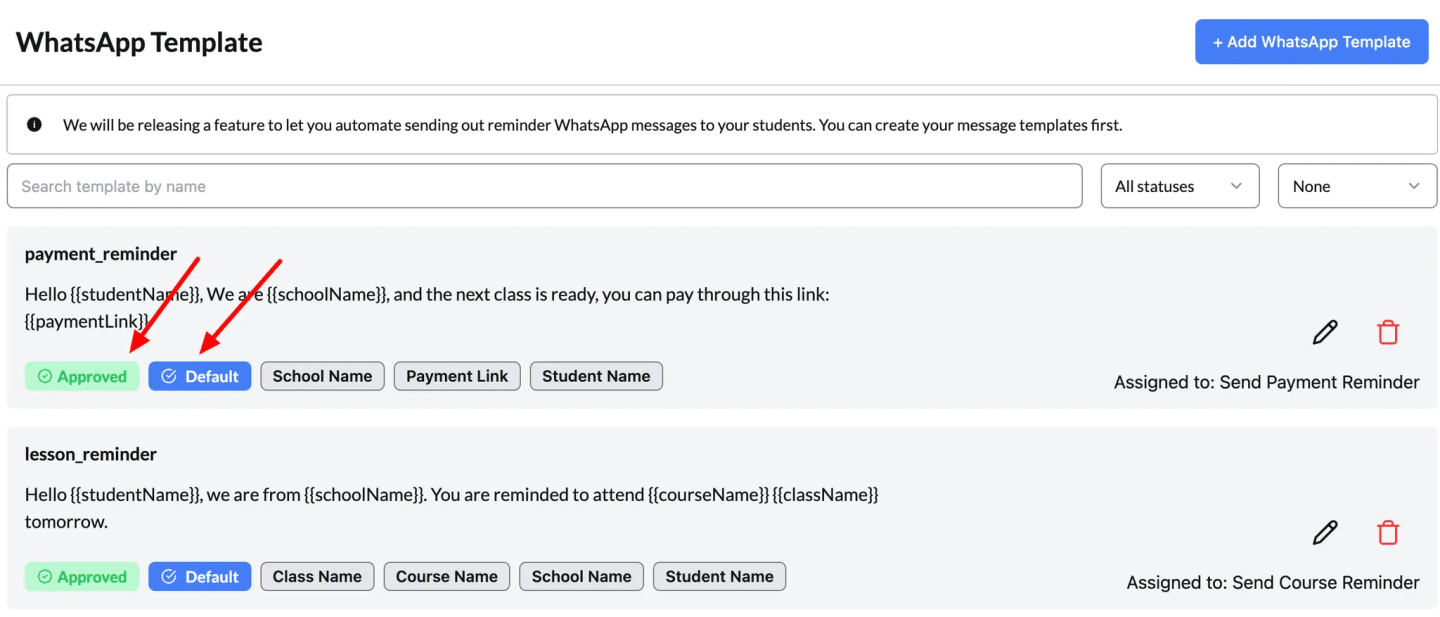The width and height of the screenshot is (1440, 617).
Task: Focus the Search template by name field
Action: pyautogui.click(x=545, y=186)
